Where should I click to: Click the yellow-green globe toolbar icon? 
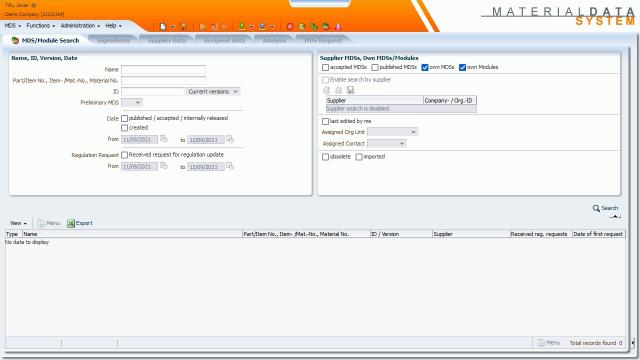click(302, 27)
